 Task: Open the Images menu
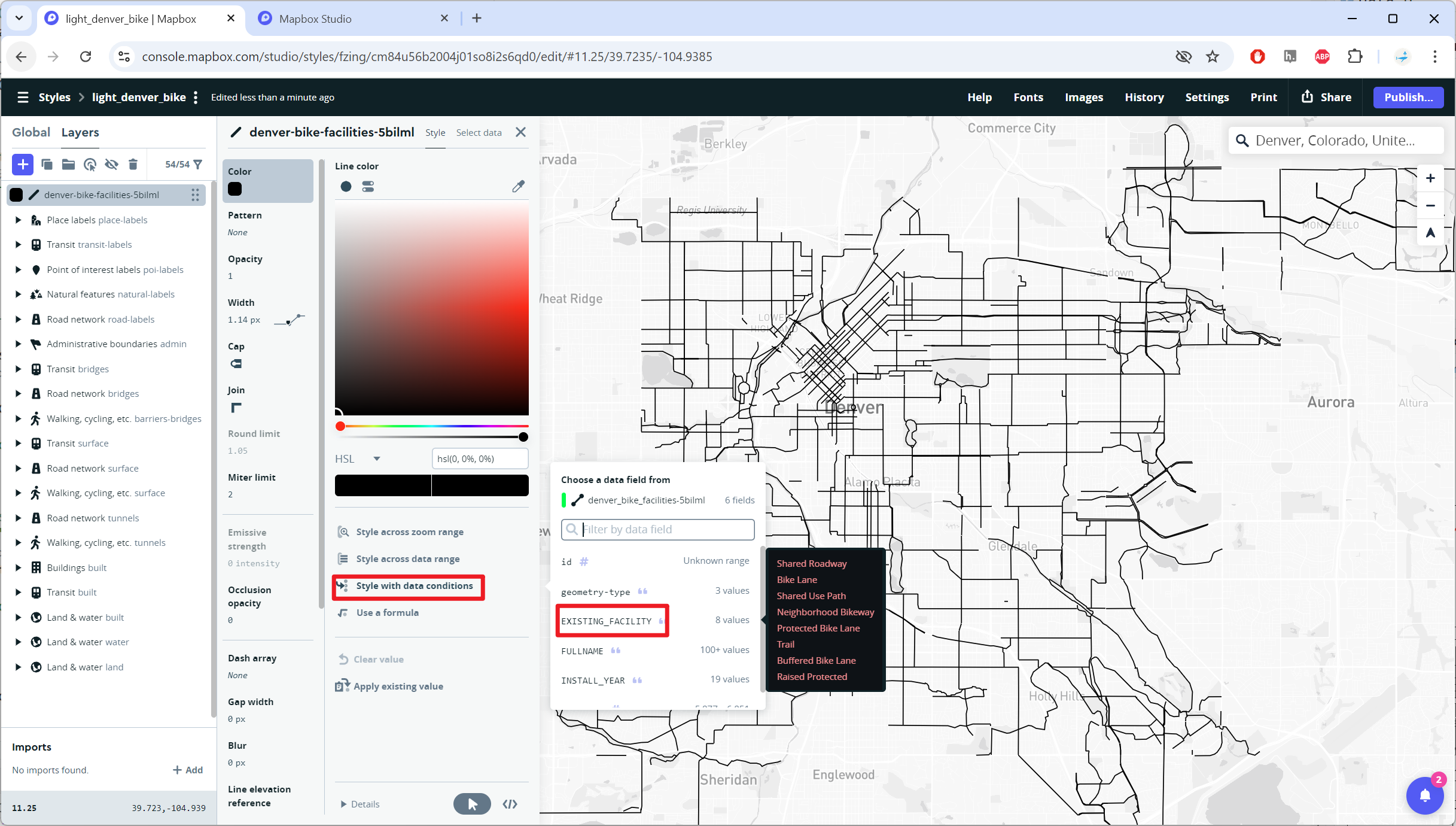[x=1084, y=97]
